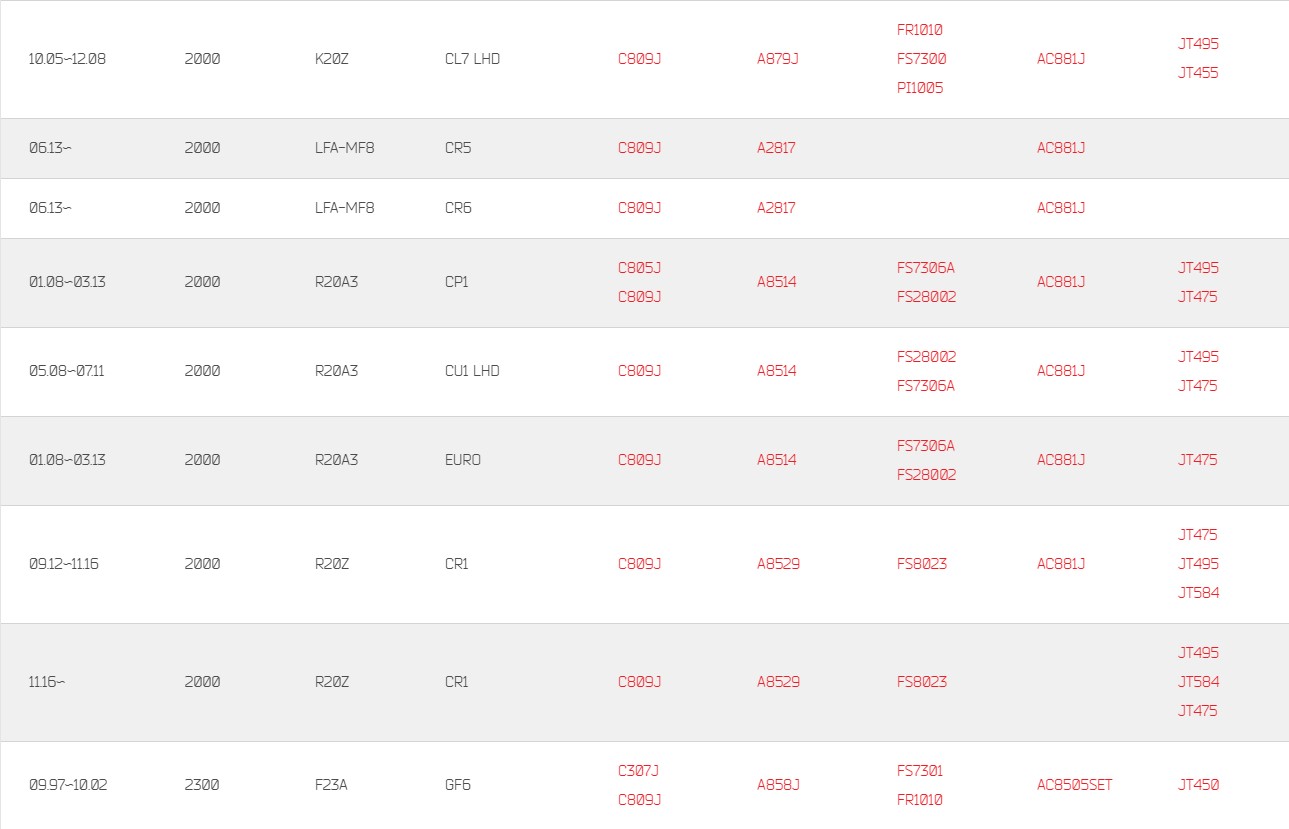
Task: Select the JT450 part link
Action: (x=1198, y=785)
